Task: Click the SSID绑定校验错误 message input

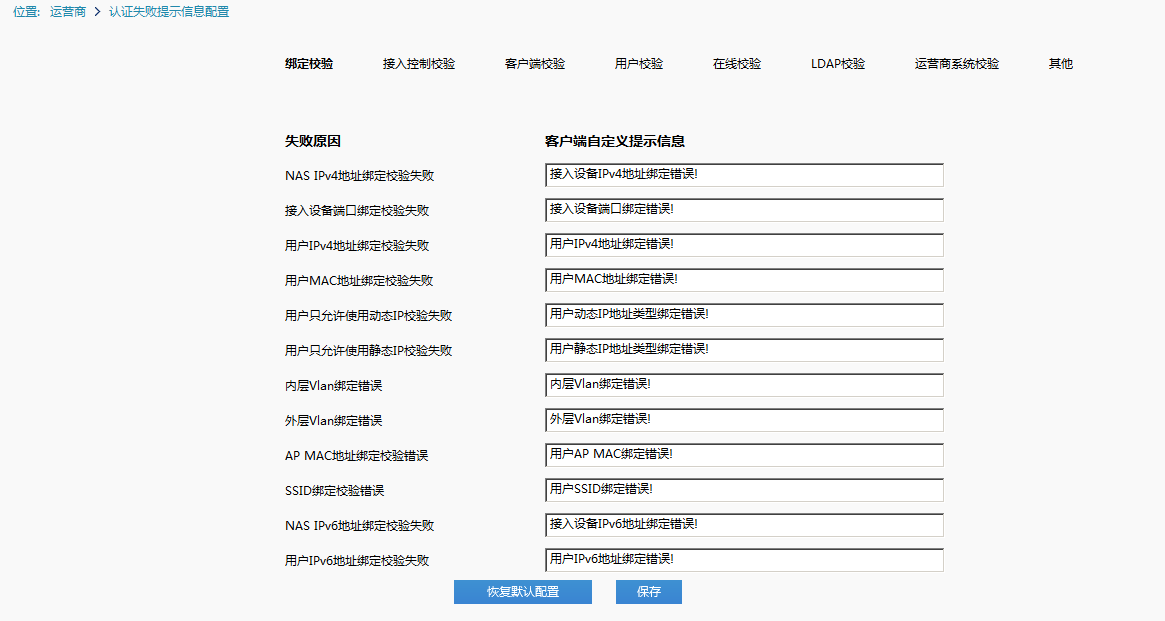Action: pyautogui.click(x=744, y=490)
